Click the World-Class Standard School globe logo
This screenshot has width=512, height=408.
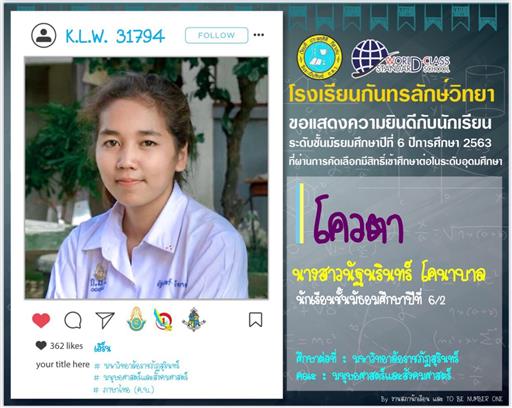[x=401, y=59]
